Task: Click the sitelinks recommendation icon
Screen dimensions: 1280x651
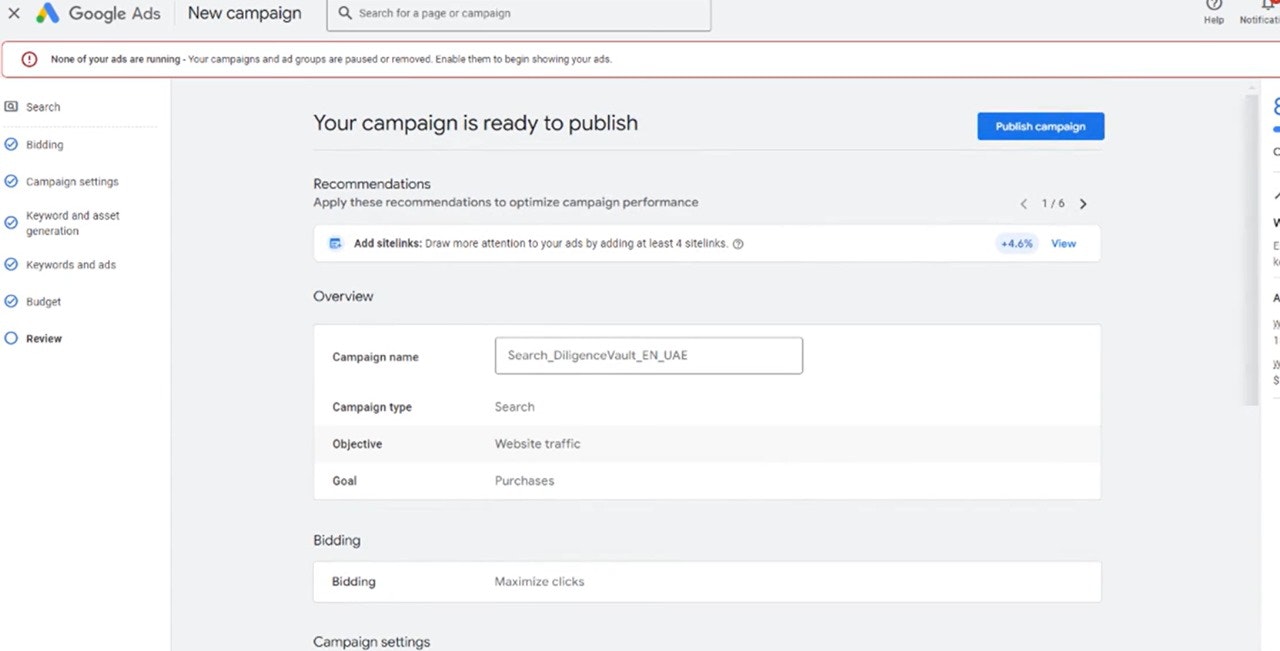Action: coord(336,243)
